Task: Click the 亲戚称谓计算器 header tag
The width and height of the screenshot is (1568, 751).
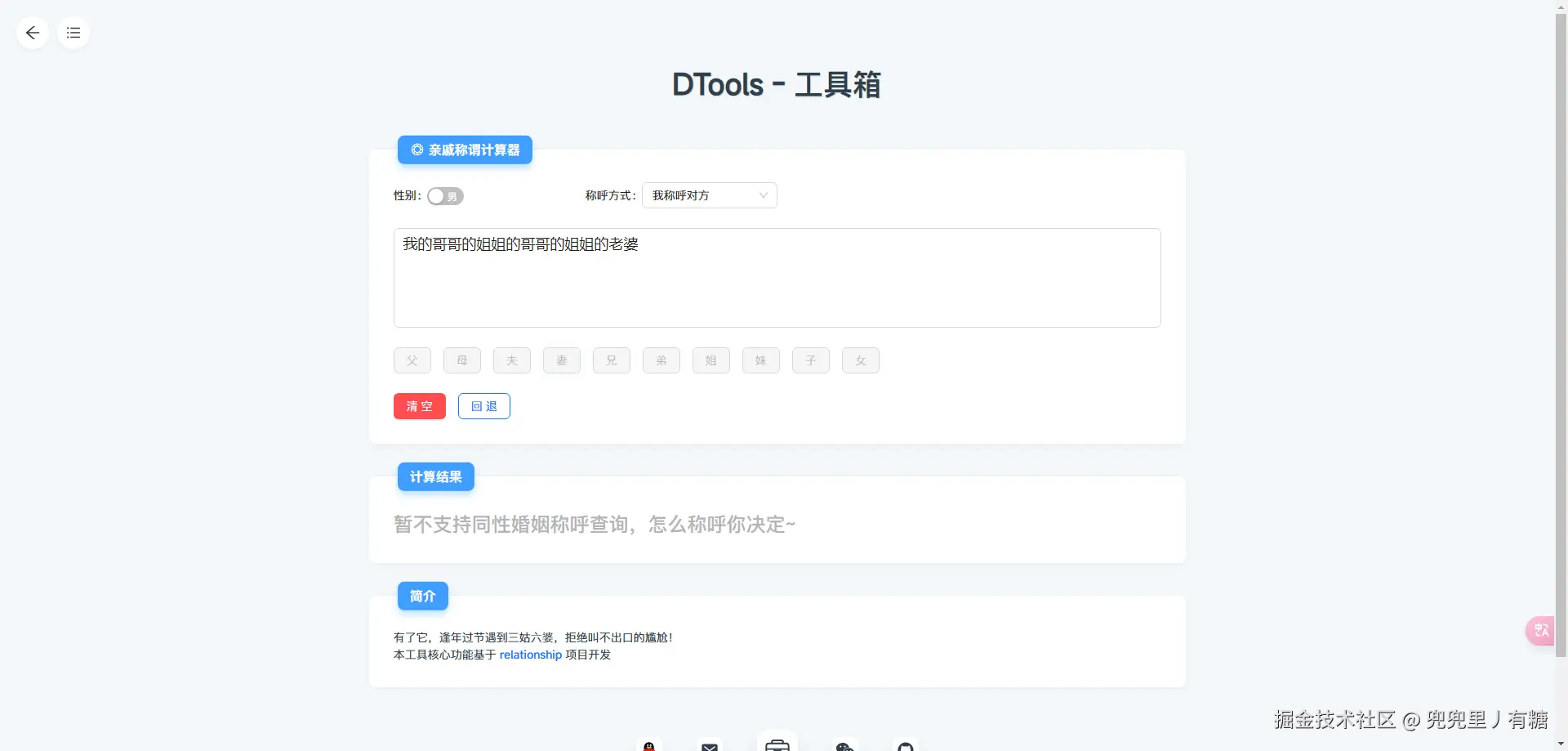Action: point(465,150)
